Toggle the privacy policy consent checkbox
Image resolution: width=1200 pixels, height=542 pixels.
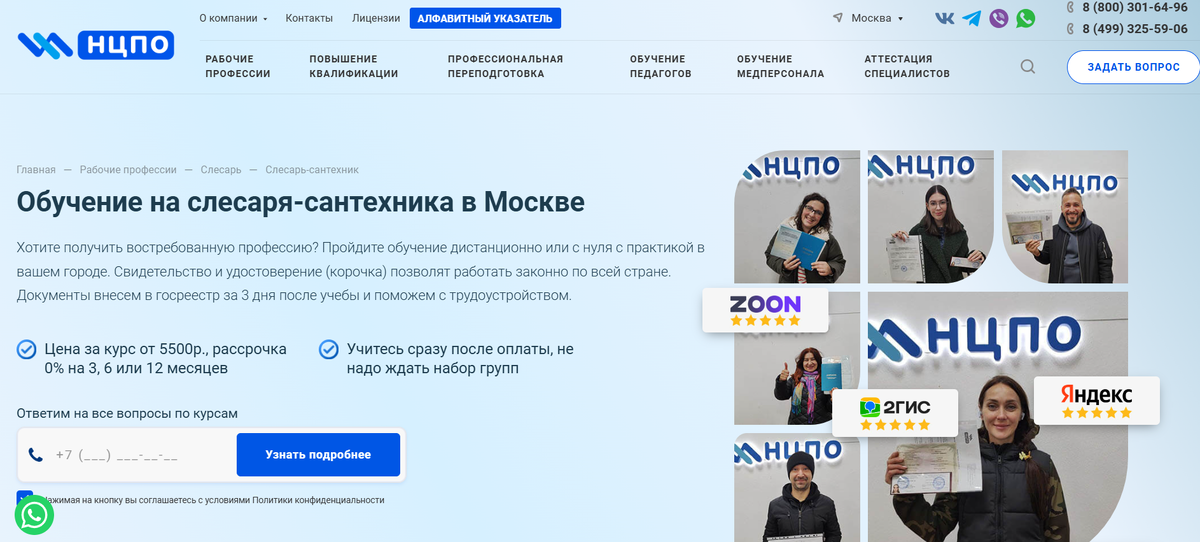25,498
